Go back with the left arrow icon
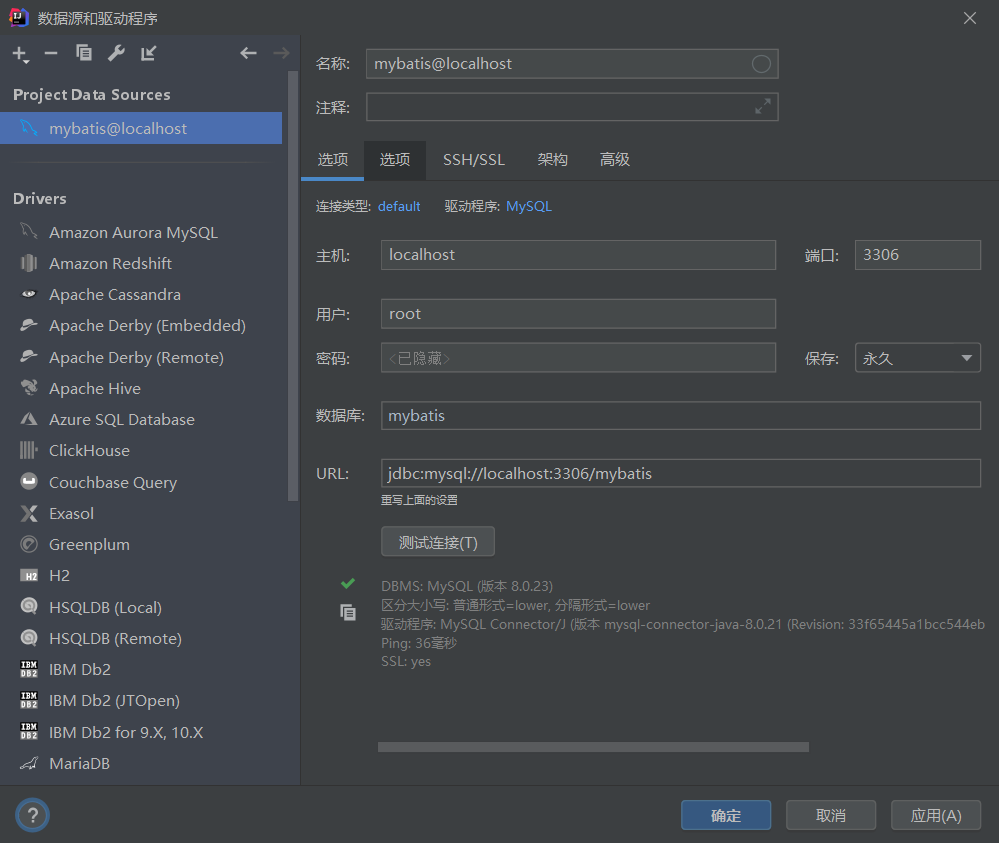999x843 pixels. pos(248,54)
